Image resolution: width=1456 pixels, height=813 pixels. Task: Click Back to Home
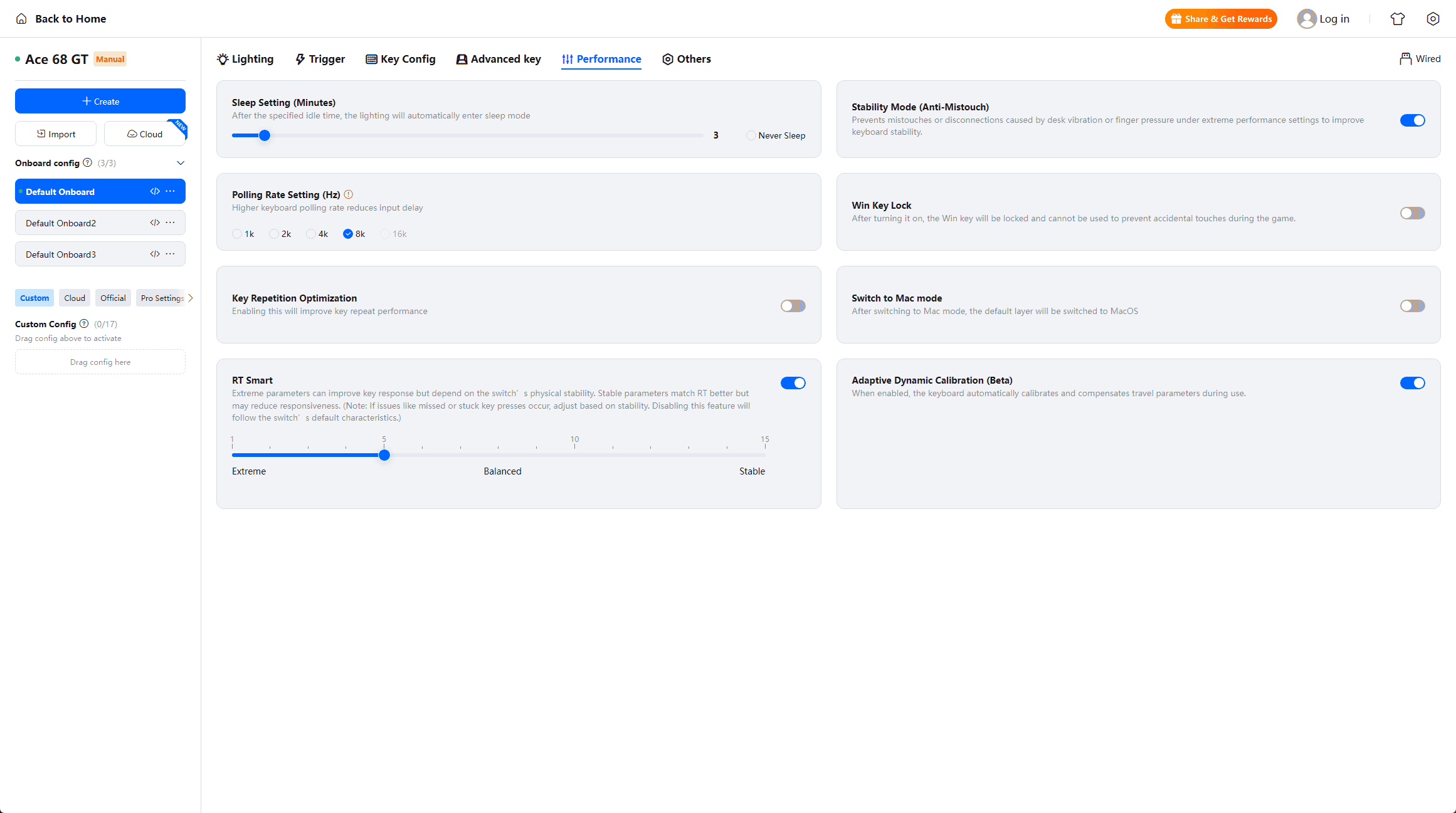pyautogui.click(x=70, y=19)
